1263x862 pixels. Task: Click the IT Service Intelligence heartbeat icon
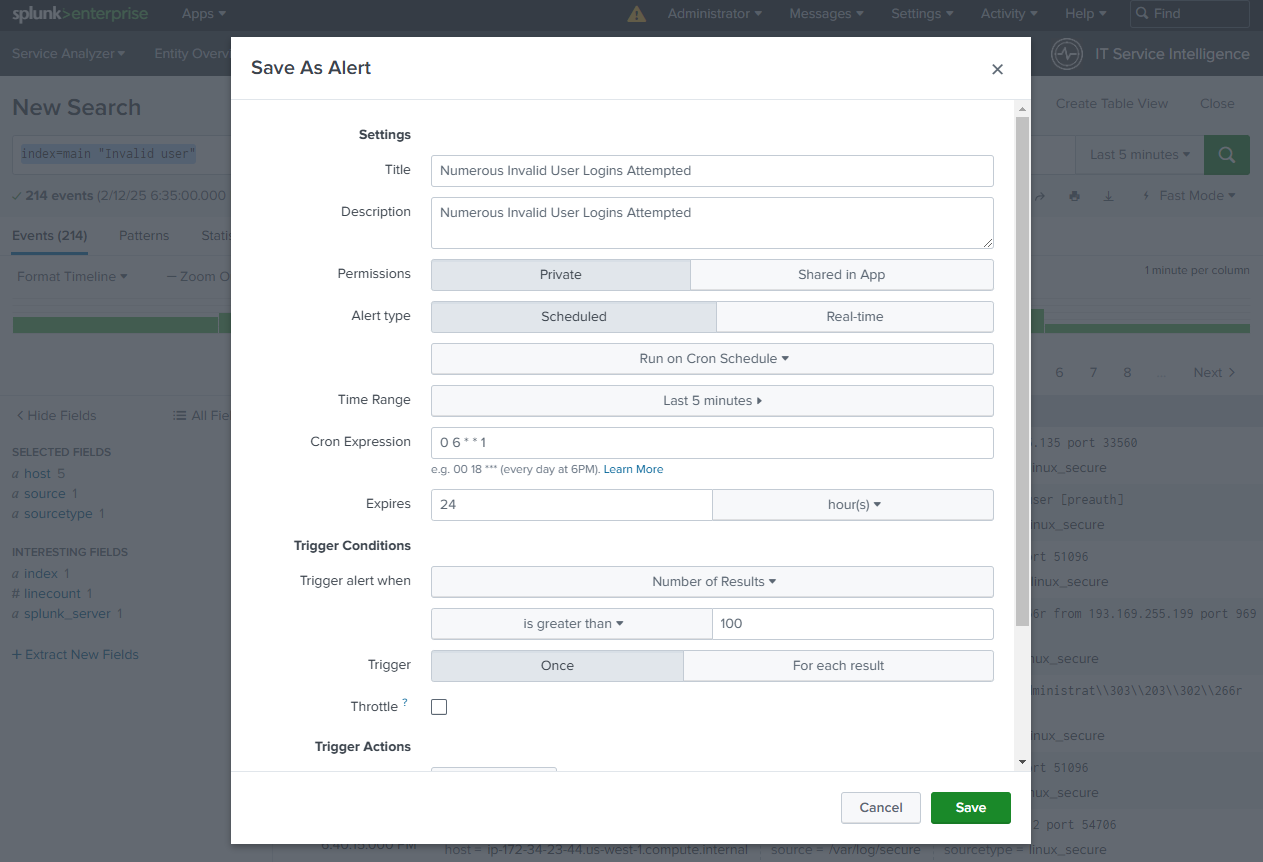1067,54
